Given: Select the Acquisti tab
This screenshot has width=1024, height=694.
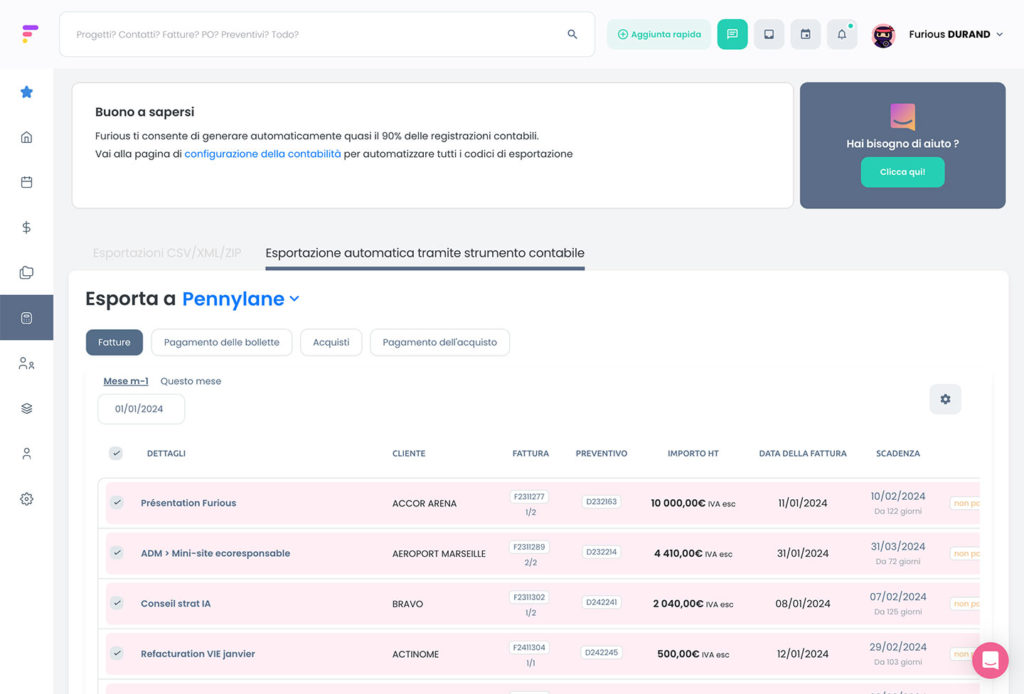Looking at the screenshot, I should (x=331, y=342).
